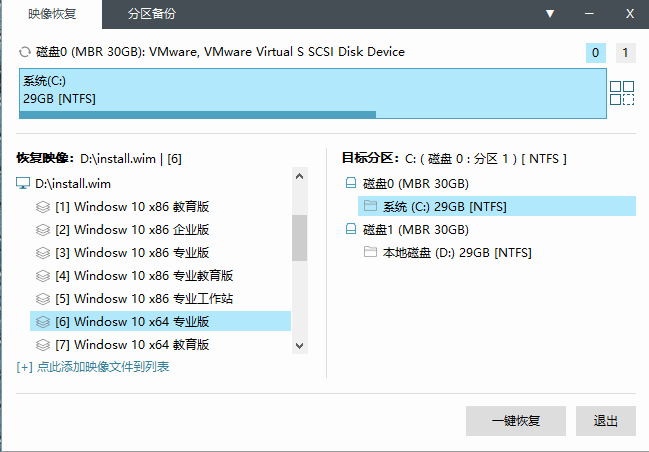Switch to disk 1 toggle button

click(625, 53)
